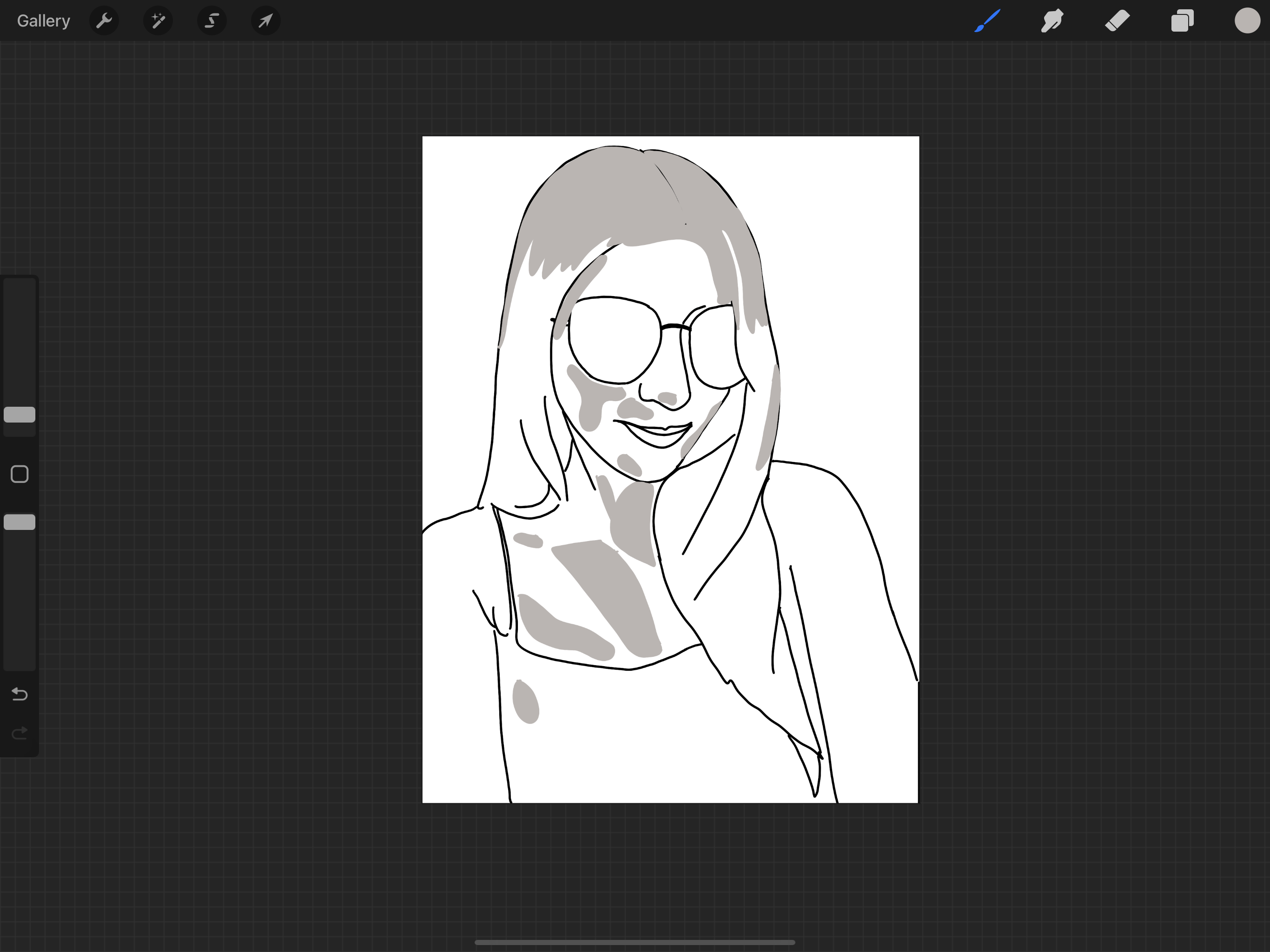Viewport: 1270px width, 952px height.
Task: Select the Brush paint tool
Action: click(x=987, y=21)
